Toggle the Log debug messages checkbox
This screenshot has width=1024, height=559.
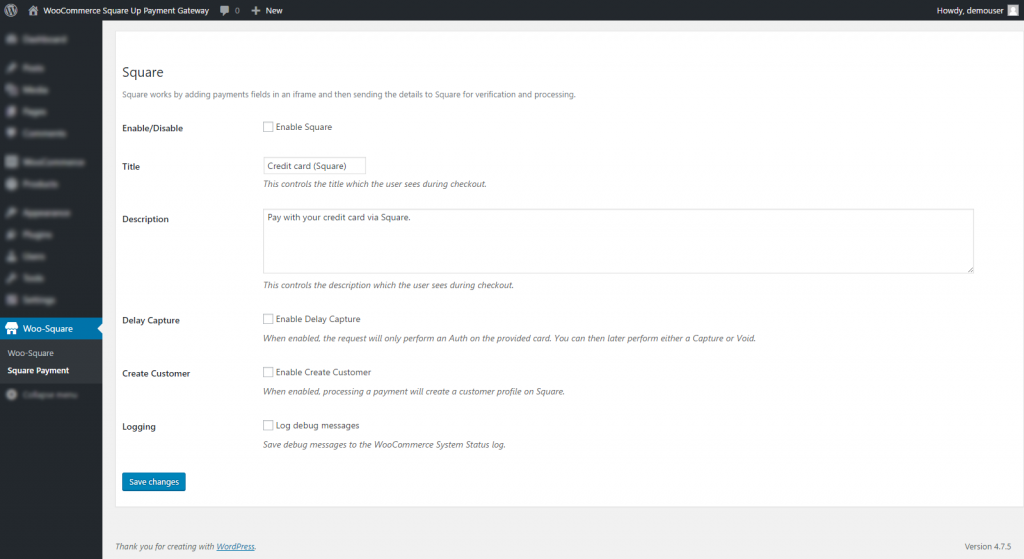268,425
